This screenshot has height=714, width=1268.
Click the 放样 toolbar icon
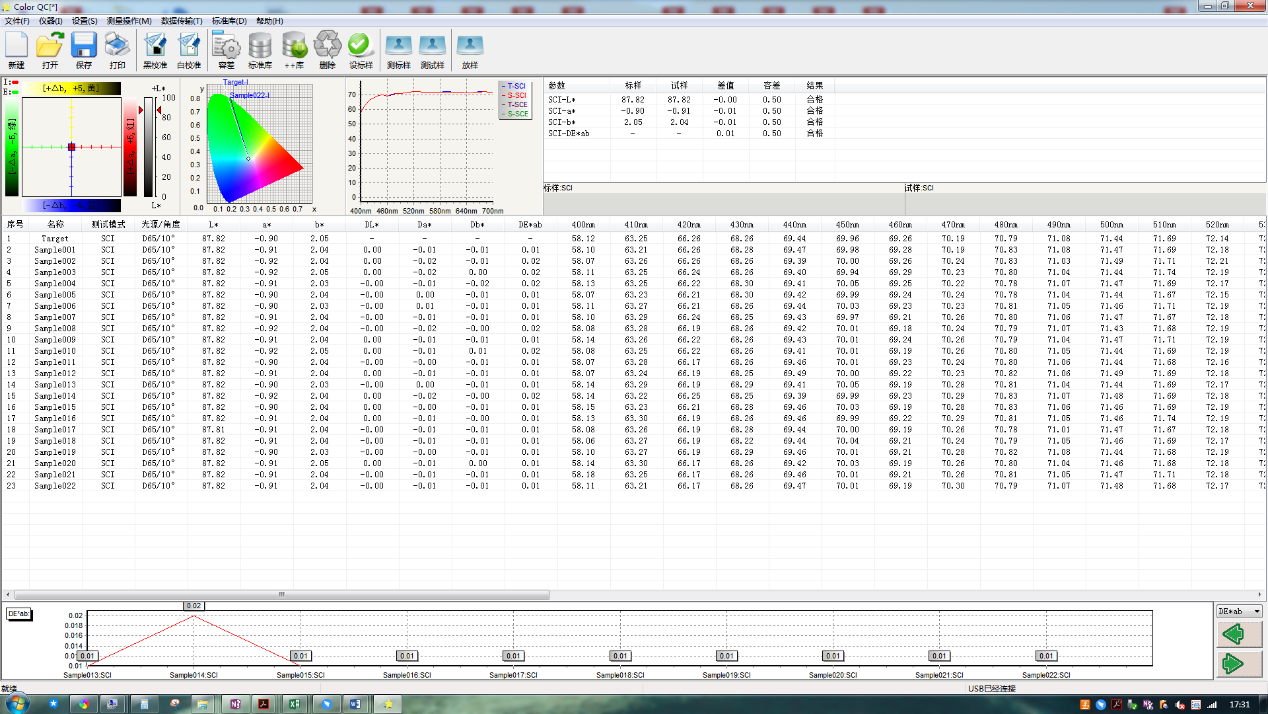[x=470, y=45]
